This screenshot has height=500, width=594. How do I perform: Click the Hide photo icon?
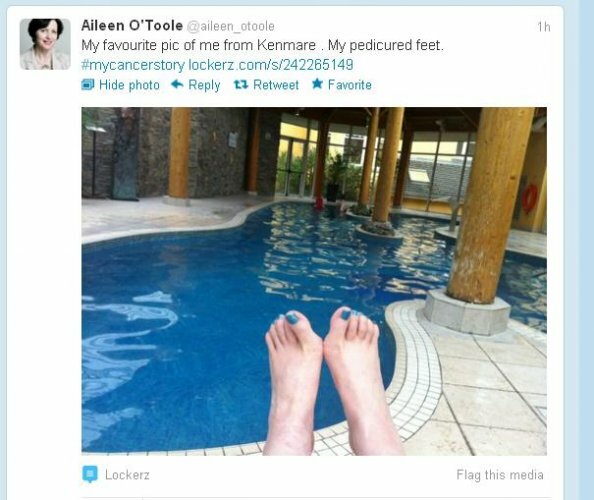pos(88,84)
